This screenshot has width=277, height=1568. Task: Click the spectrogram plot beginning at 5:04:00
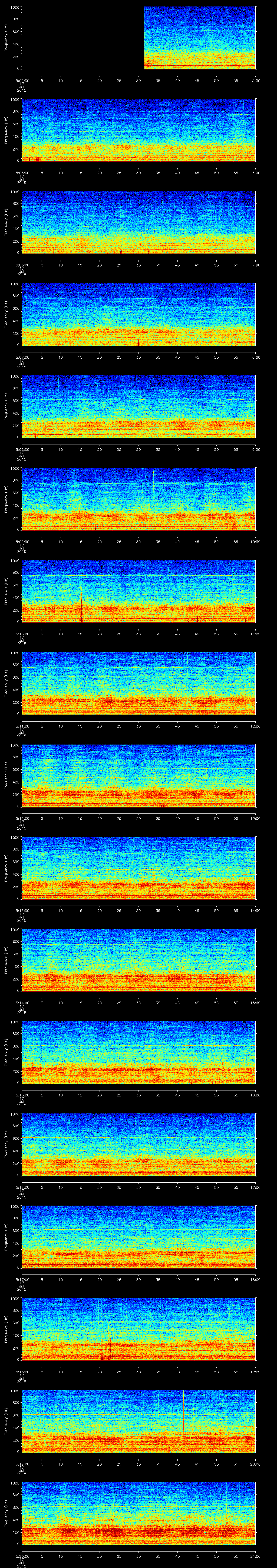pyautogui.click(x=139, y=38)
